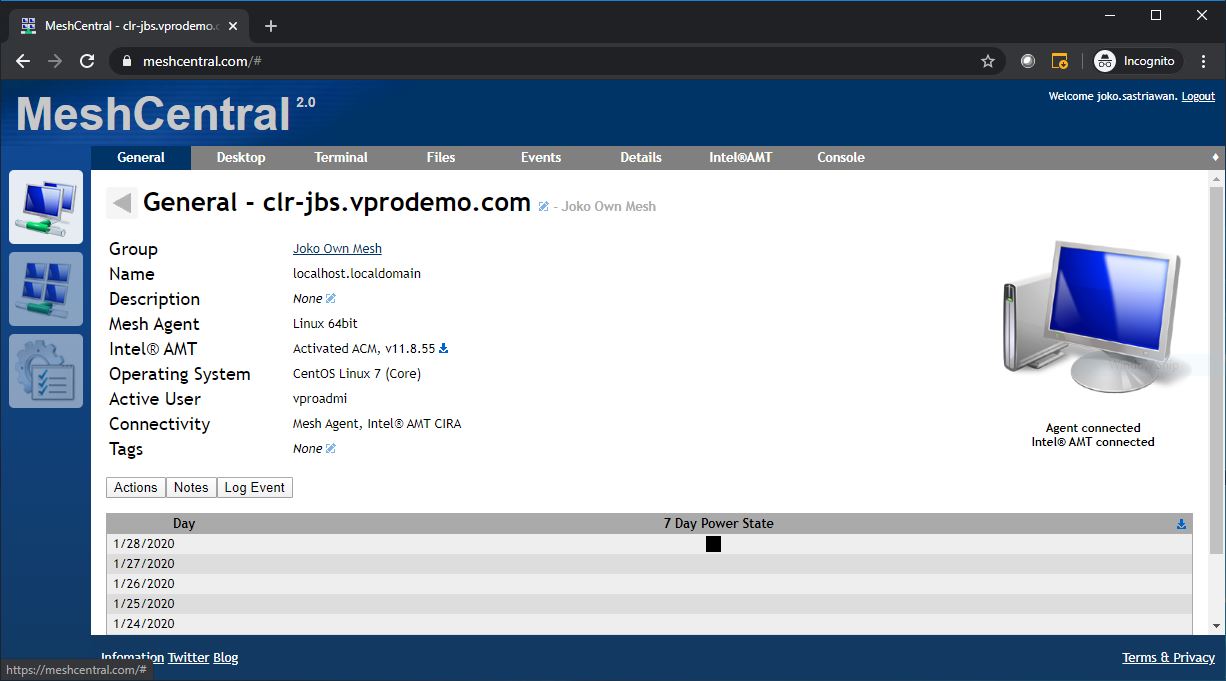The width and height of the screenshot is (1226, 681).
Task: Download Intel AMT info arrow icon
Action: pos(444,348)
